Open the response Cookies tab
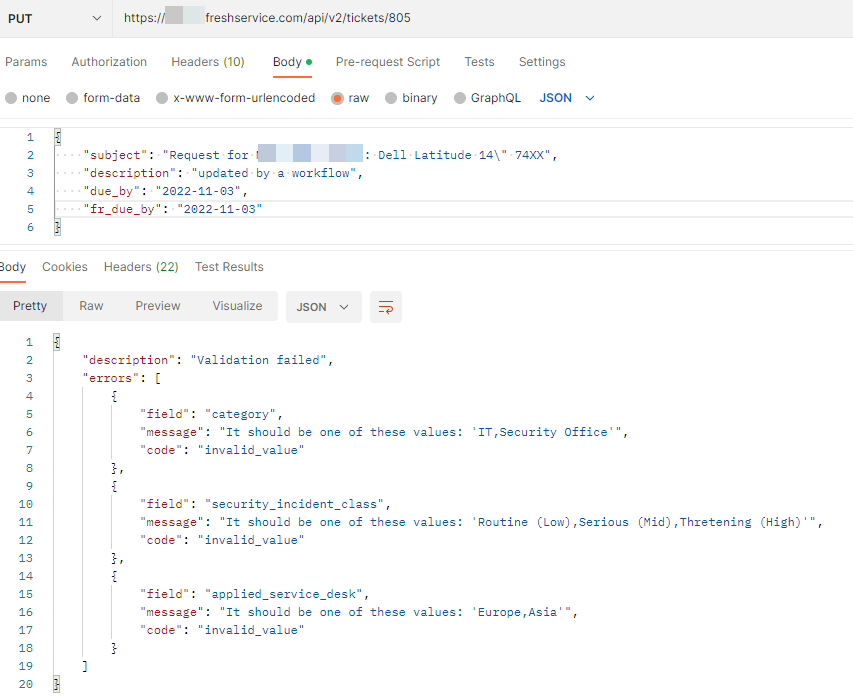 click(65, 267)
